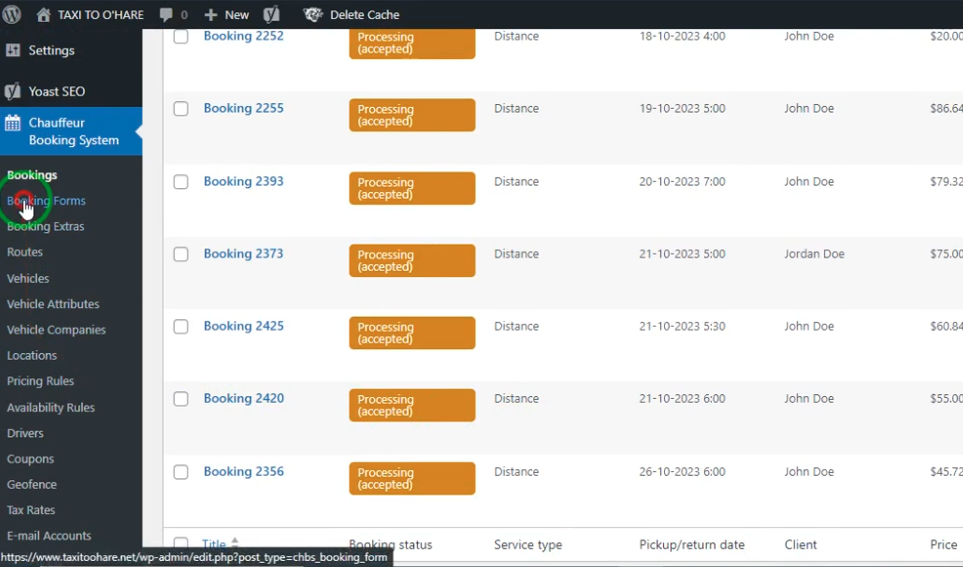Click the Delete Cache cheetah icon

click(313, 14)
